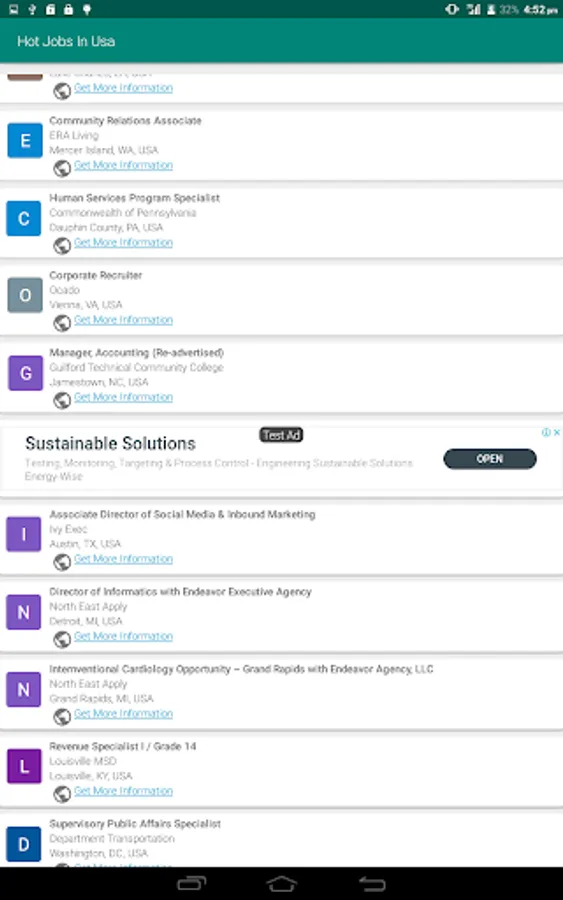Click globe icon in Director of Informatics row

[x=62, y=639]
